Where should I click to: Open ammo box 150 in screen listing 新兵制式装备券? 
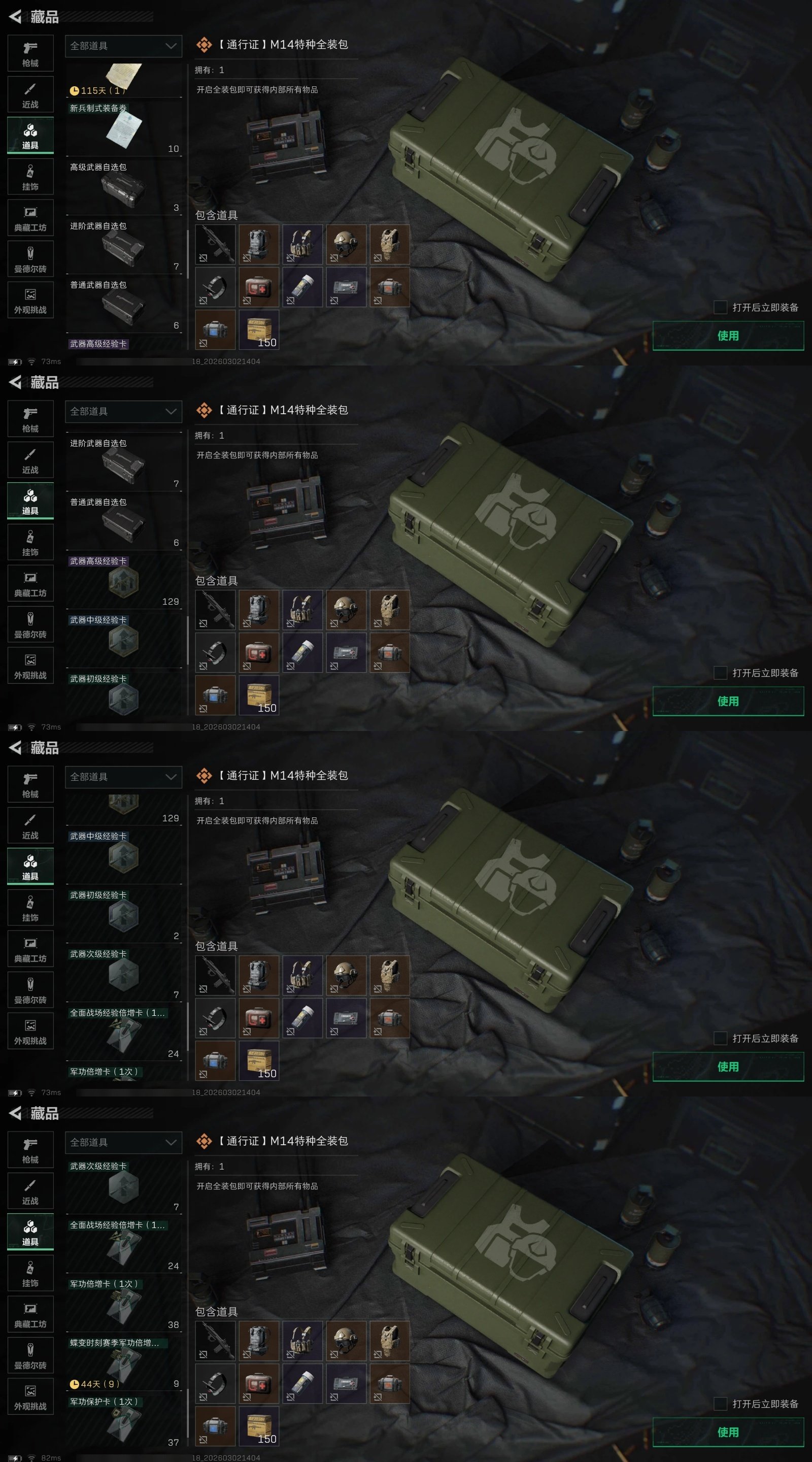click(x=259, y=329)
